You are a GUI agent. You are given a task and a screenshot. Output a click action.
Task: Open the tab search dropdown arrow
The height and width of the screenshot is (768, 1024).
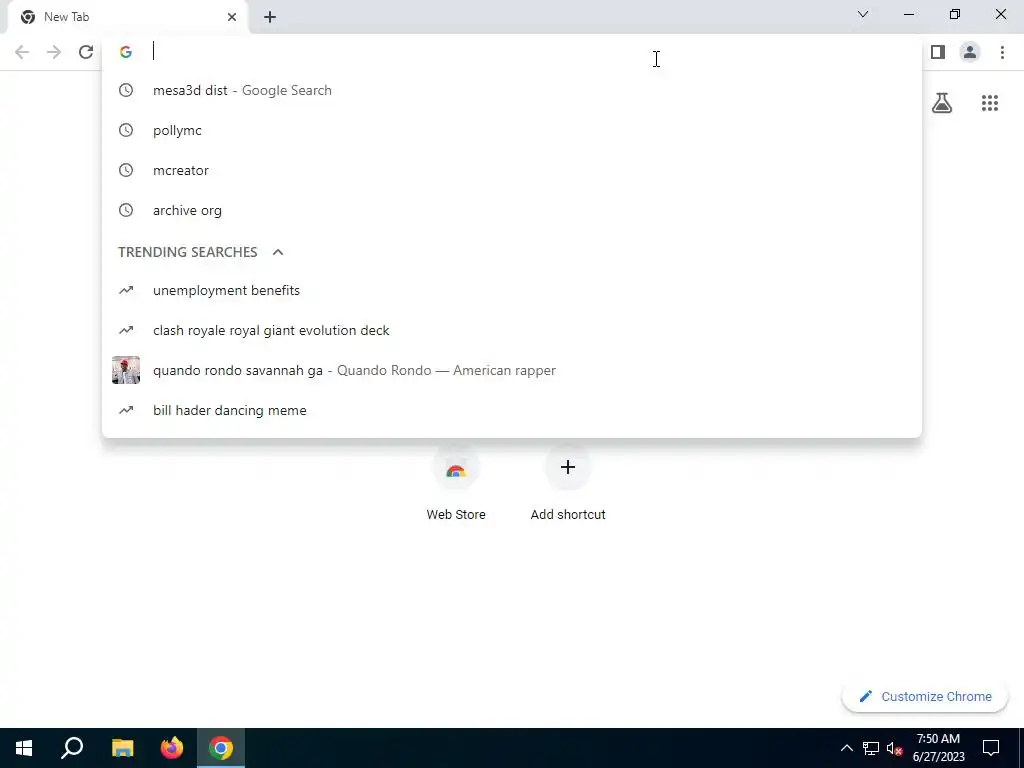863,14
